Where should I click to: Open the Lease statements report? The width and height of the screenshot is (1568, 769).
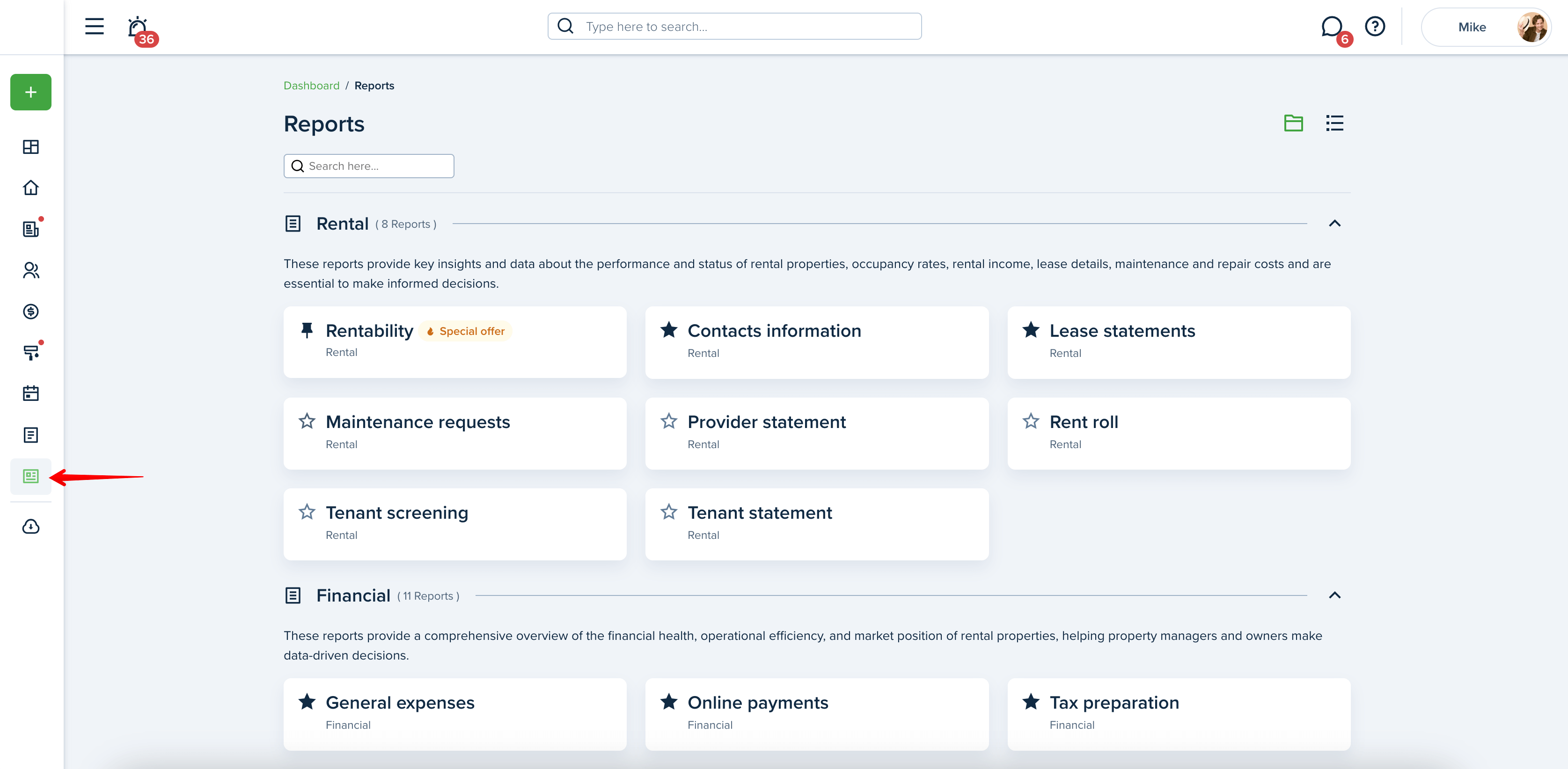(x=1179, y=342)
